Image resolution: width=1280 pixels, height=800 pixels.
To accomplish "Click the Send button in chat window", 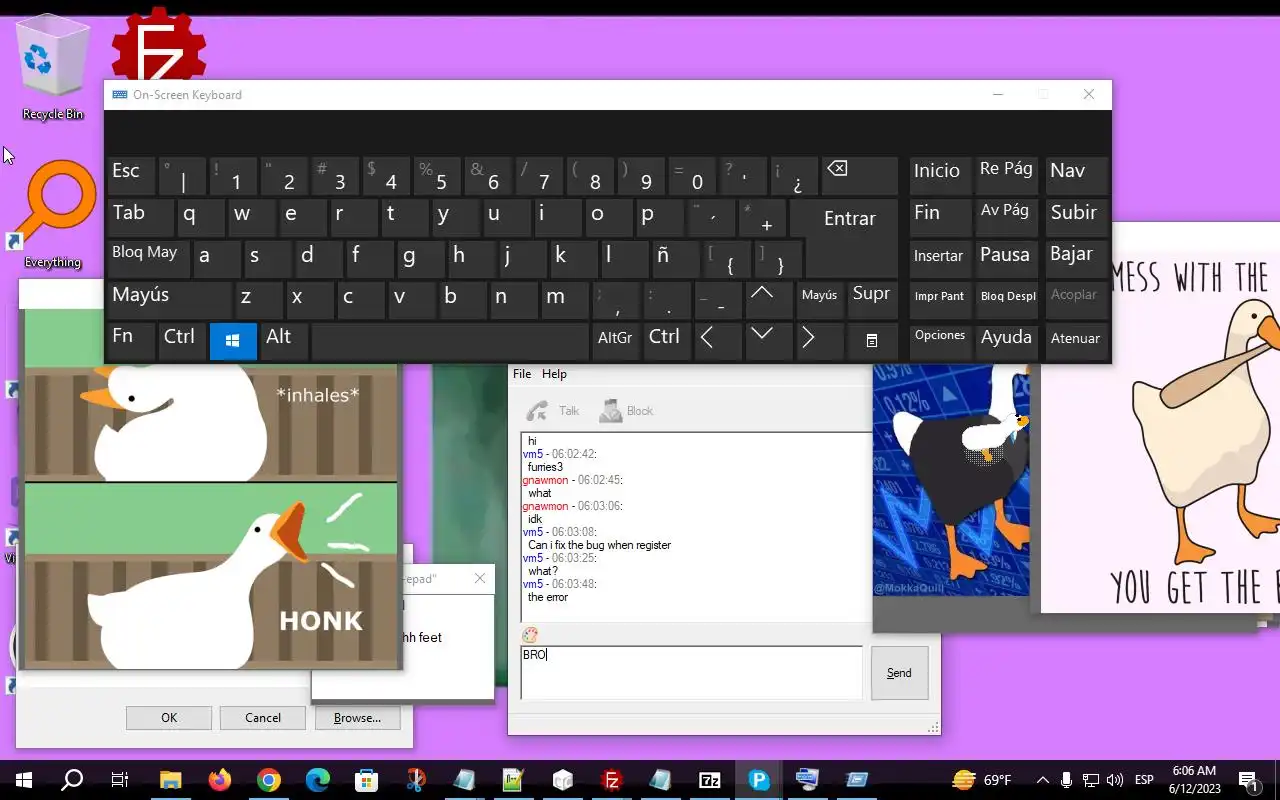I will (899, 673).
